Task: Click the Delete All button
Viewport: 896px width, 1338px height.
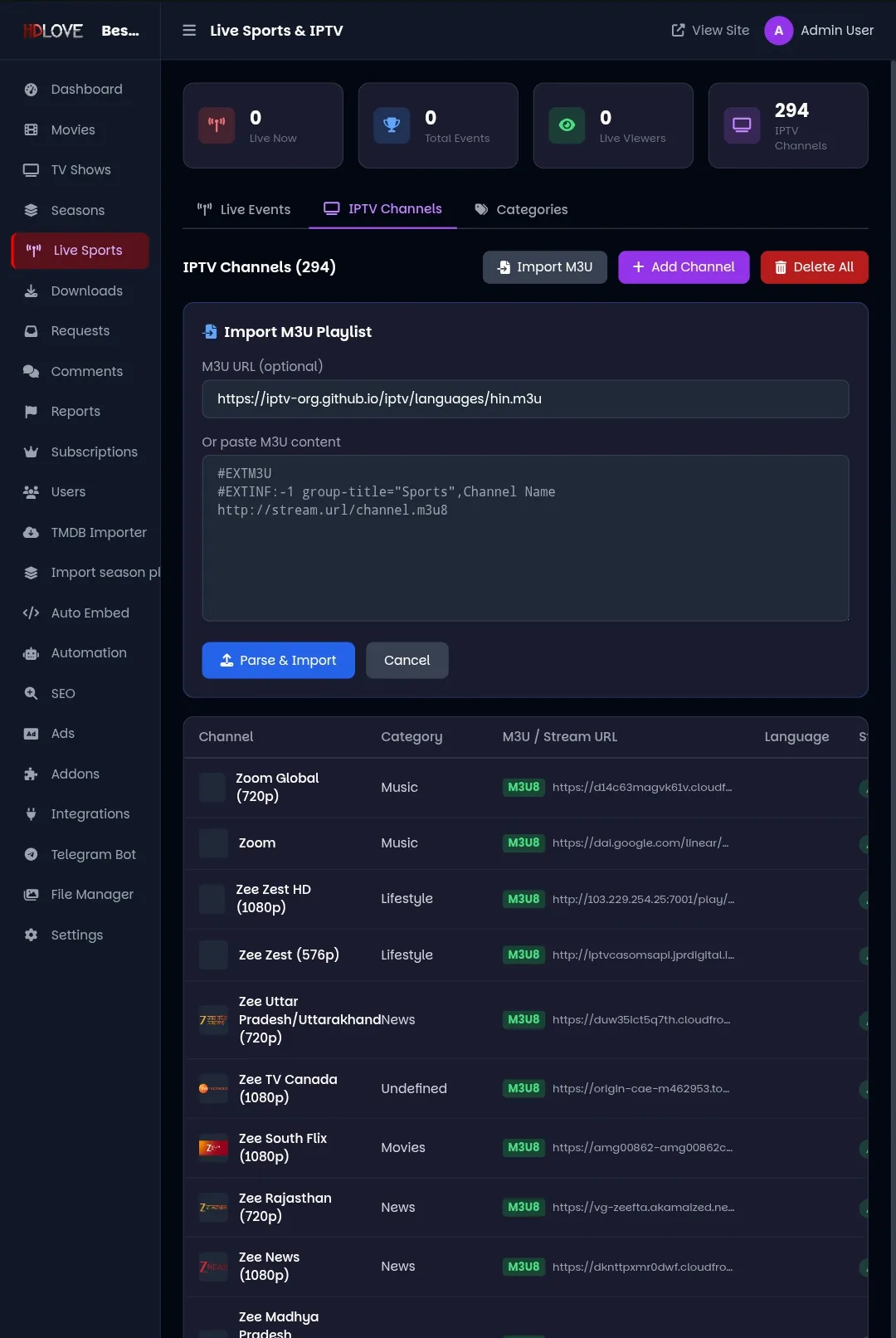Action: (x=815, y=267)
